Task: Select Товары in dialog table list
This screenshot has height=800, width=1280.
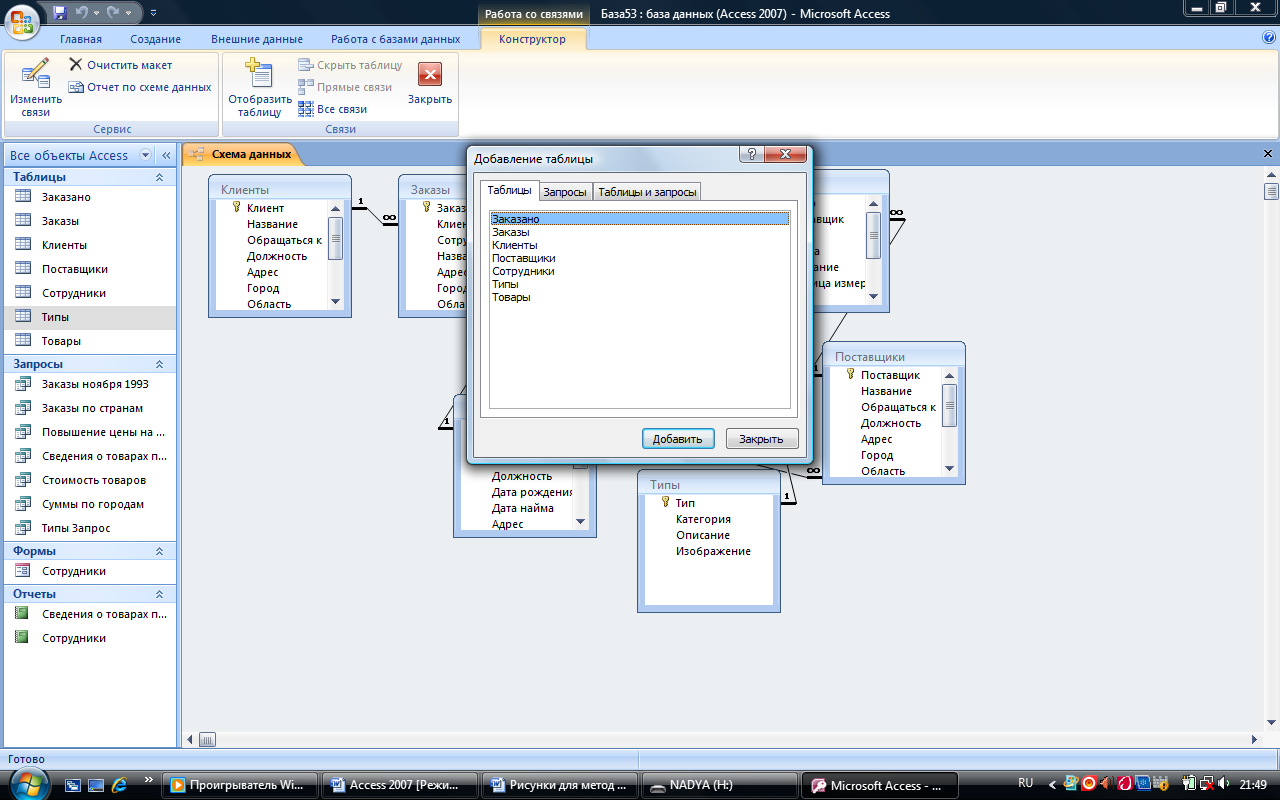Action: [x=640, y=297]
